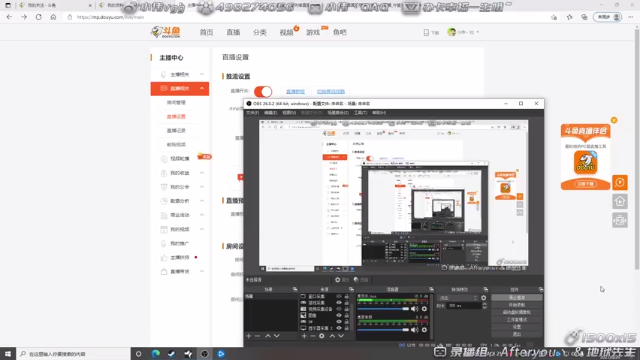Collapse the 直播相关 sidebar section
This screenshot has width=640, height=360.
pyautogui.click(x=202, y=88)
